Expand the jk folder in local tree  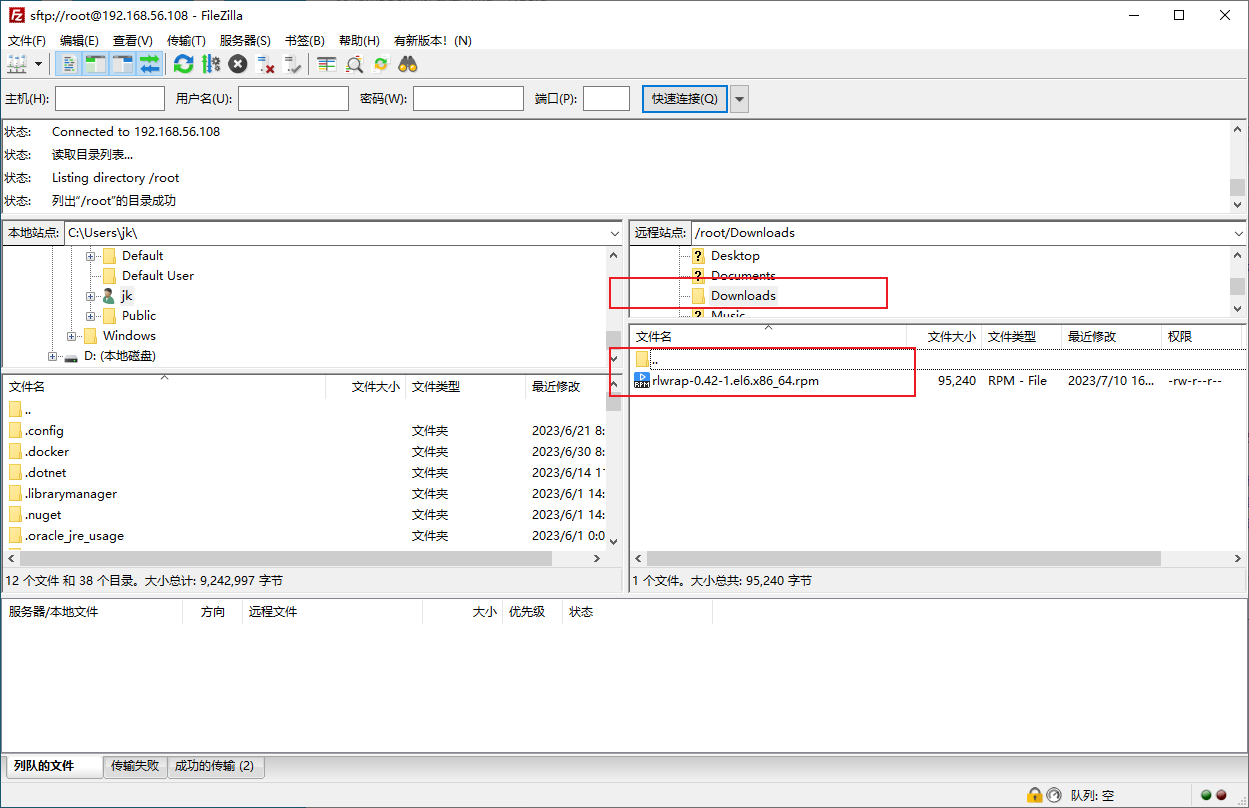coord(91,296)
